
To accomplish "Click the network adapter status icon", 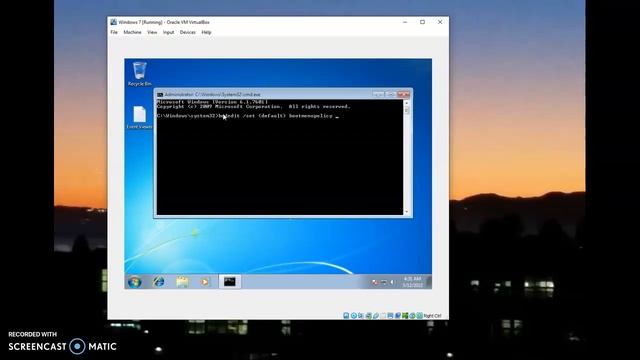I will [x=369, y=316].
